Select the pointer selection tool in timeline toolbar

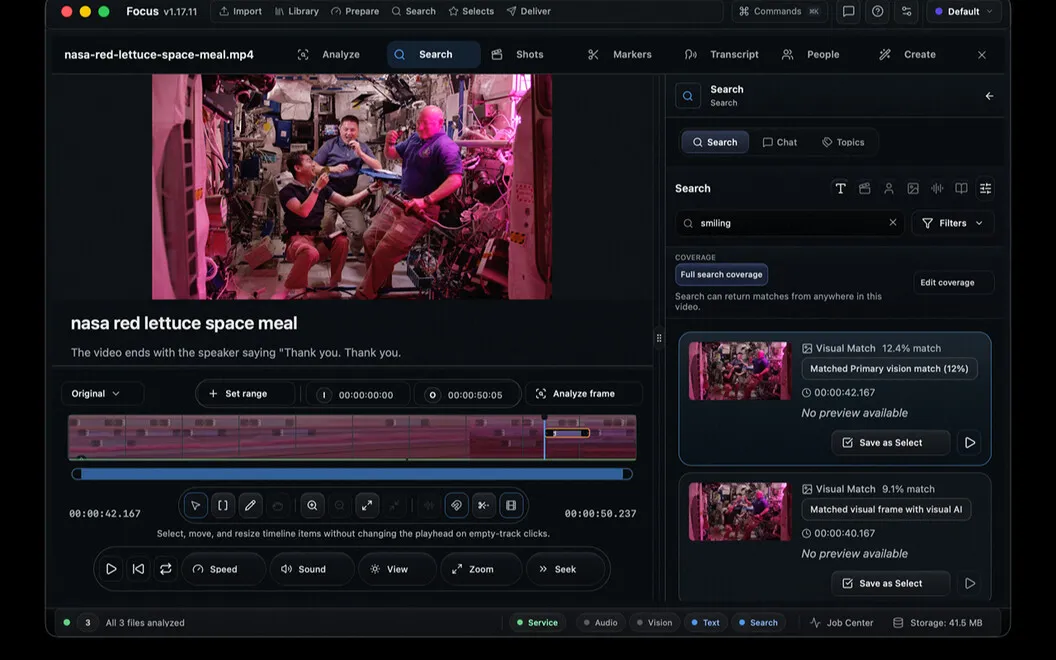(195, 505)
